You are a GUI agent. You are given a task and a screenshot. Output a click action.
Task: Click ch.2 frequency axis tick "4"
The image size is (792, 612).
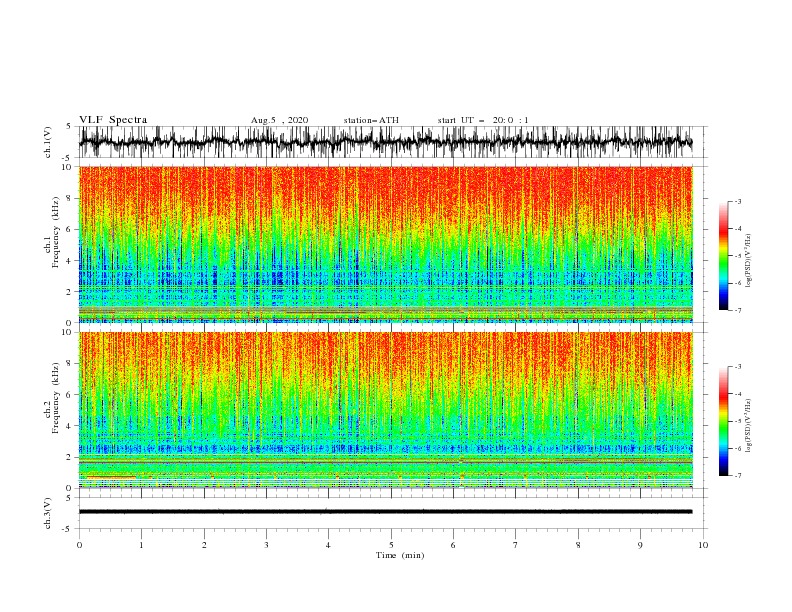tap(70, 426)
